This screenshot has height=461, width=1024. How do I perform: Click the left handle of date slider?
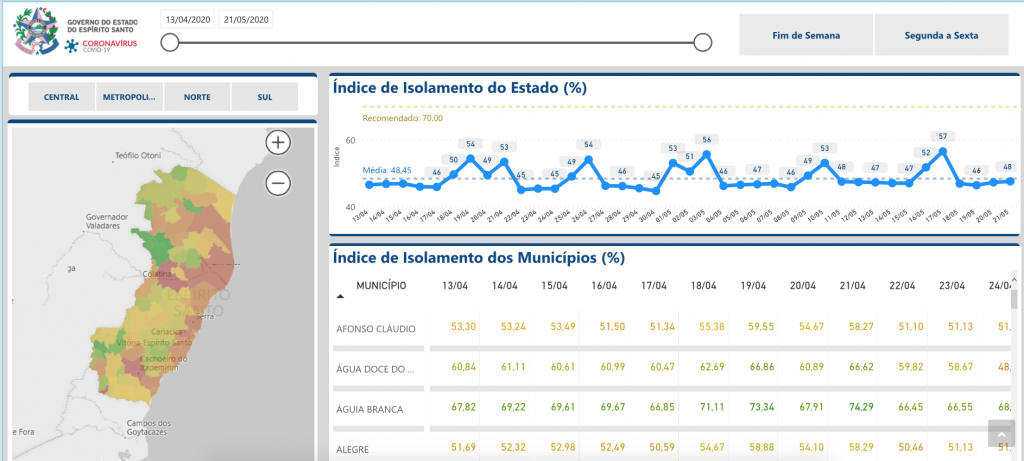(x=171, y=42)
